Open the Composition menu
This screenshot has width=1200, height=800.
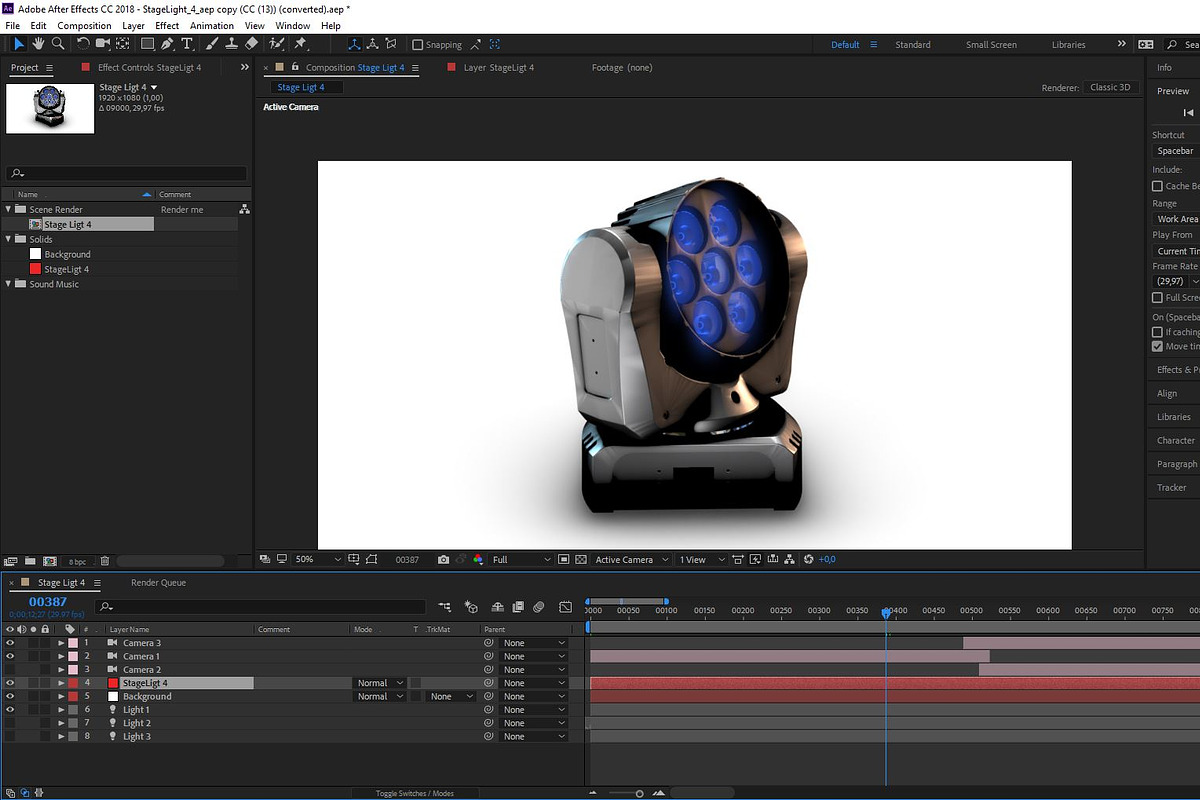pyautogui.click(x=84, y=25)
